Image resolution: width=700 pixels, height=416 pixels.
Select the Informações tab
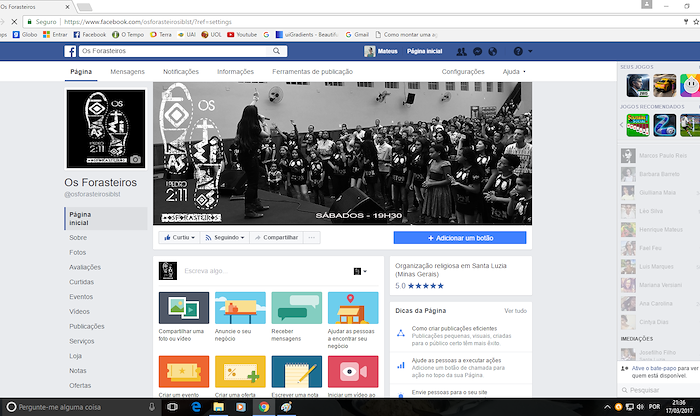click(235, 71)
